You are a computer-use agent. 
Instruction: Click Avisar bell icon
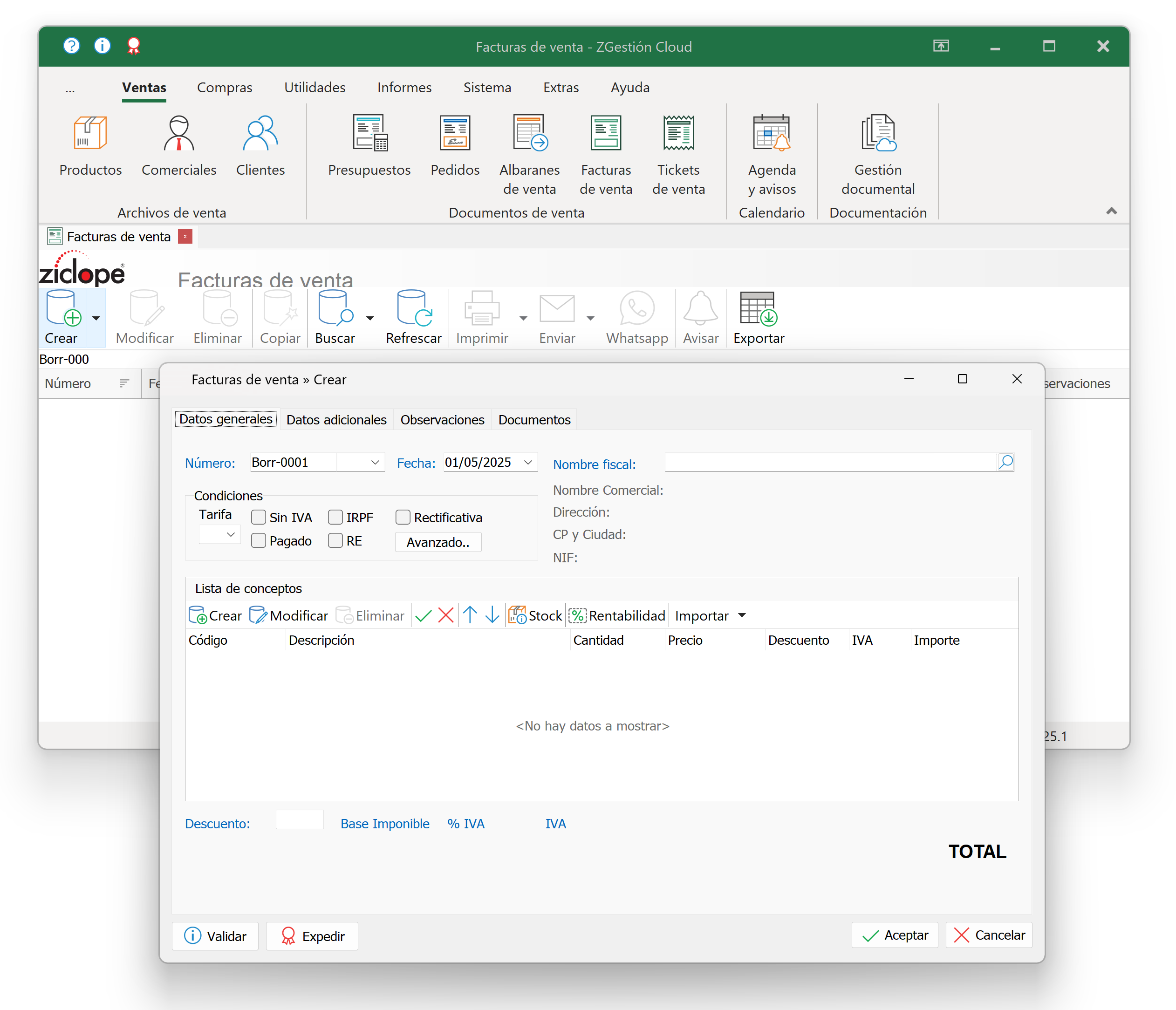(700, 318)
